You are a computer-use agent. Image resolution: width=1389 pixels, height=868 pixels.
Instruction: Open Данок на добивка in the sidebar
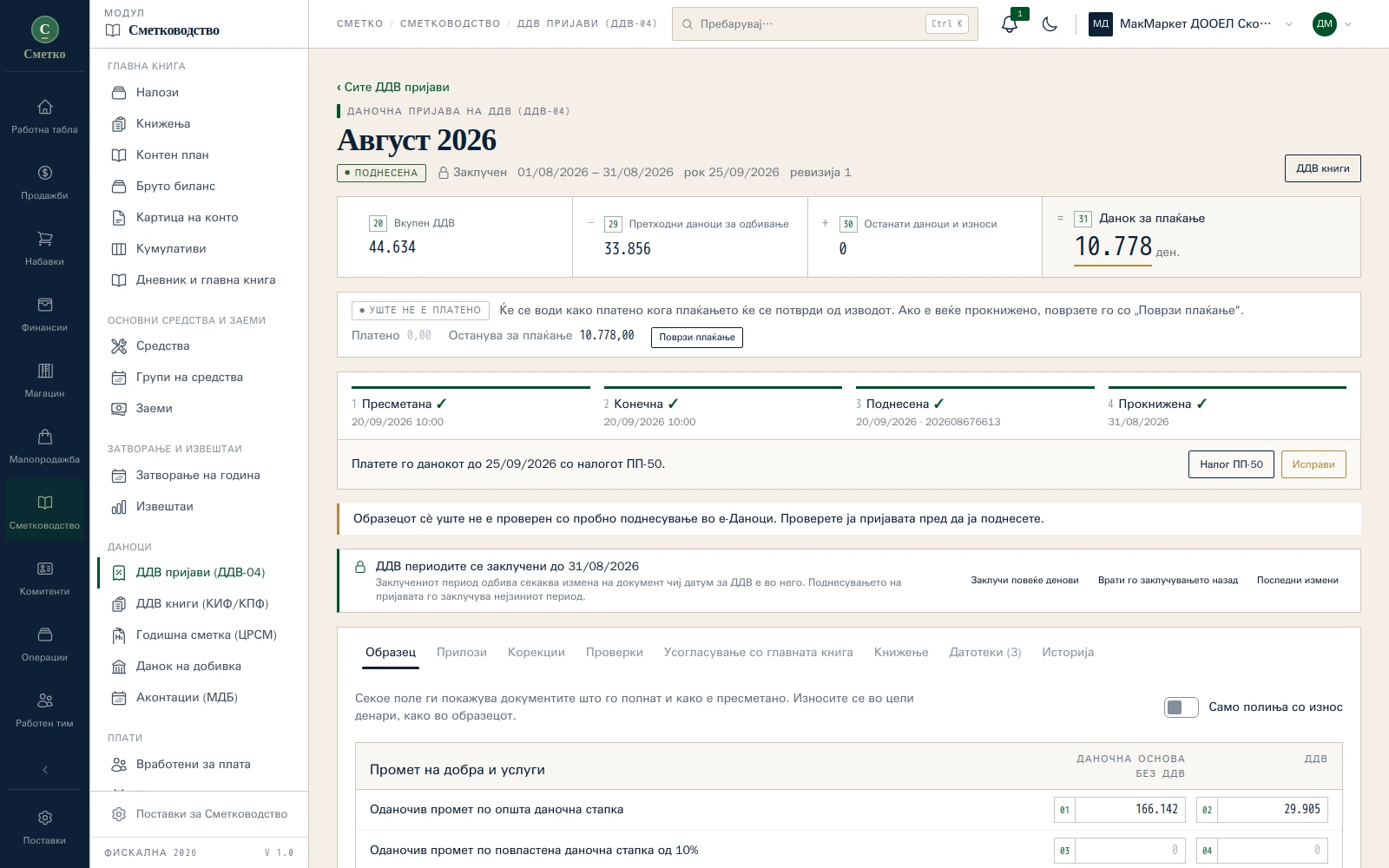click(199, 666)
